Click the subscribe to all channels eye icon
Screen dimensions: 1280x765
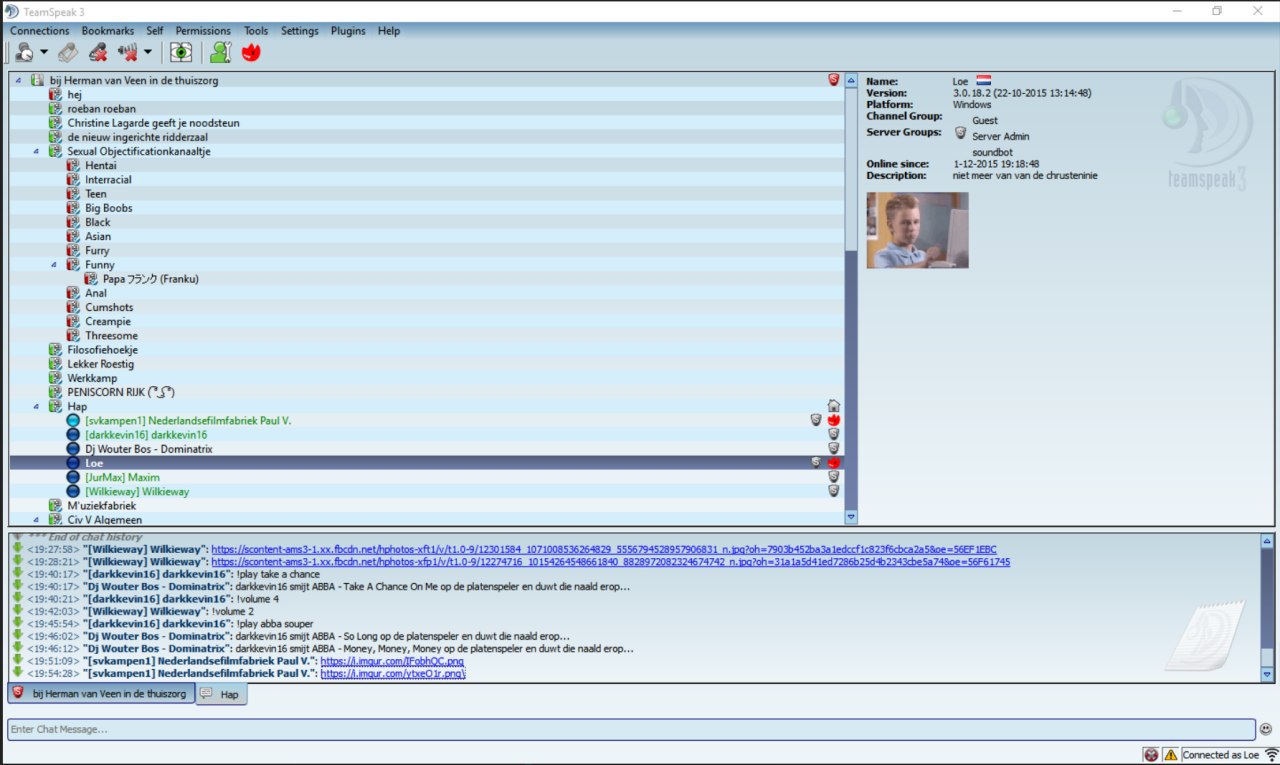tap(180, 53)
